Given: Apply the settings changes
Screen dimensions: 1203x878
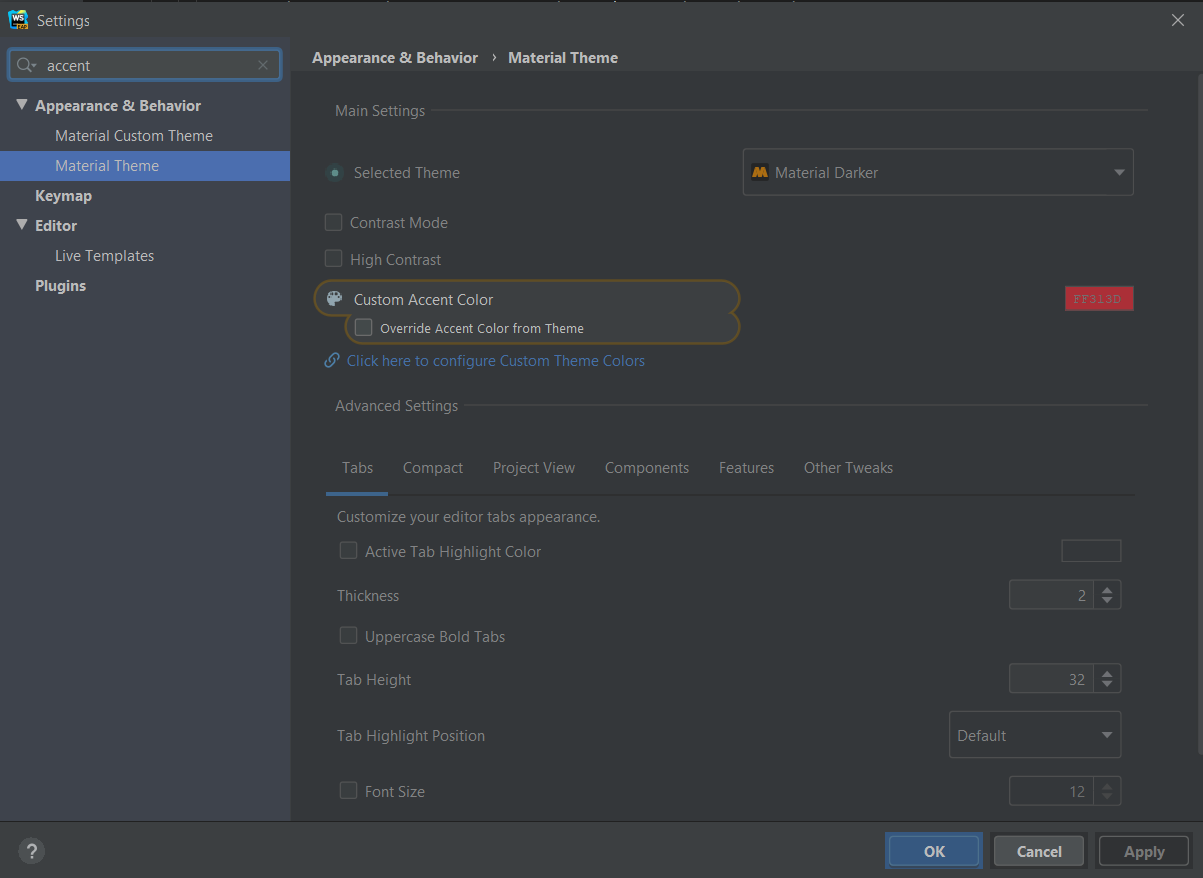Looking at the screenshot, I should point(1143,850).
